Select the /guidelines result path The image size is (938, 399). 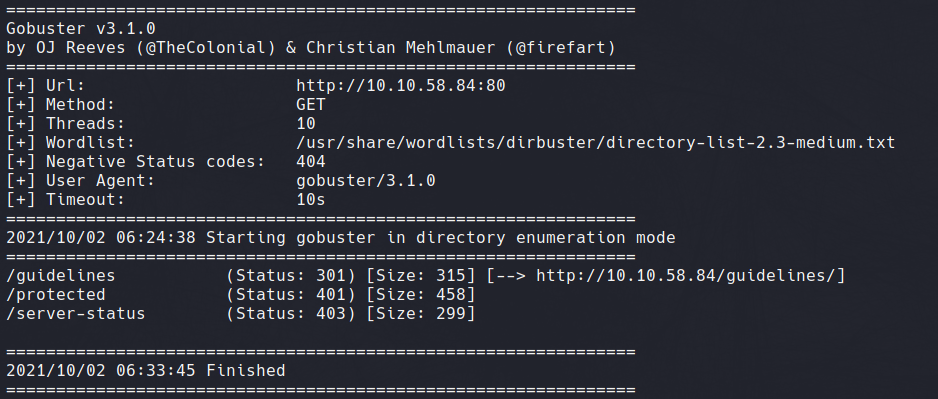click(x=60, y=276)
